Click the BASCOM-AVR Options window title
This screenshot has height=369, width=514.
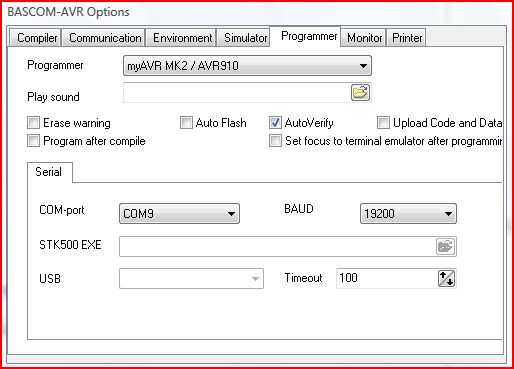click(68, 12)
